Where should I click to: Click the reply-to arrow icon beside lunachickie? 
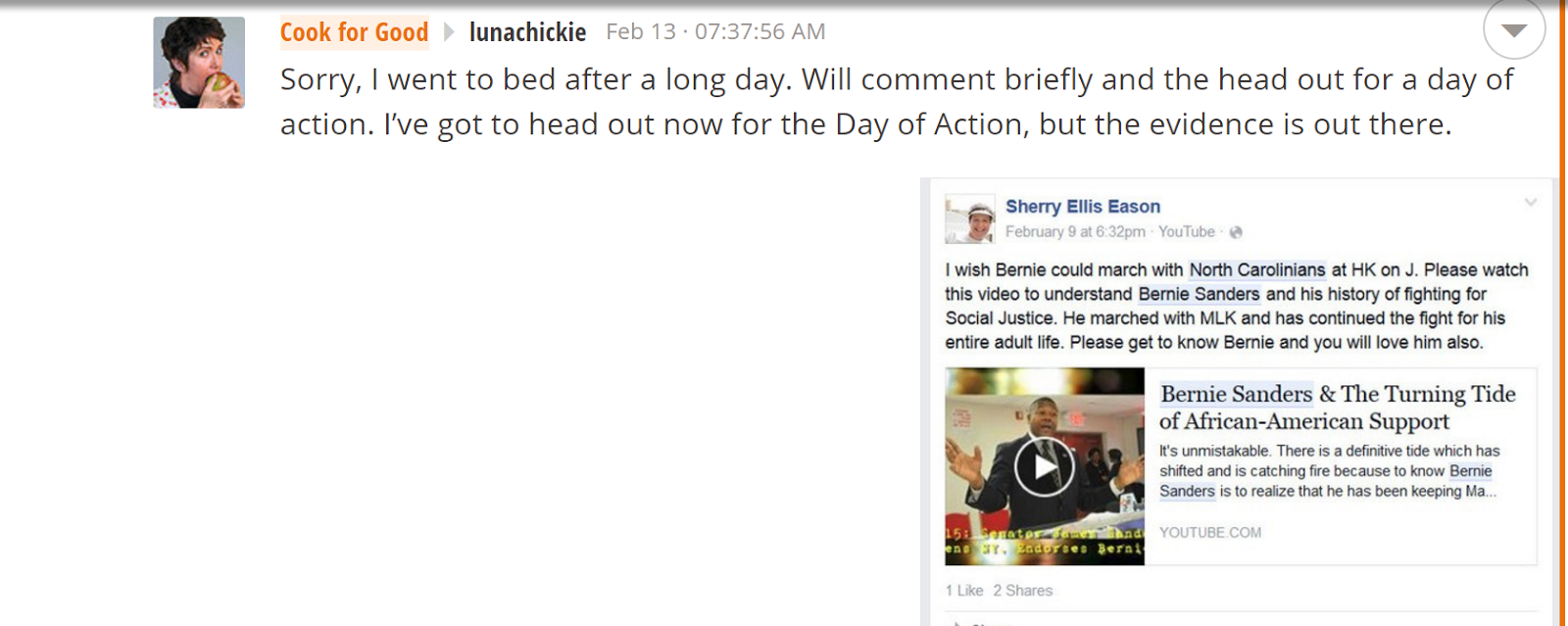click(x=449, y=32)
